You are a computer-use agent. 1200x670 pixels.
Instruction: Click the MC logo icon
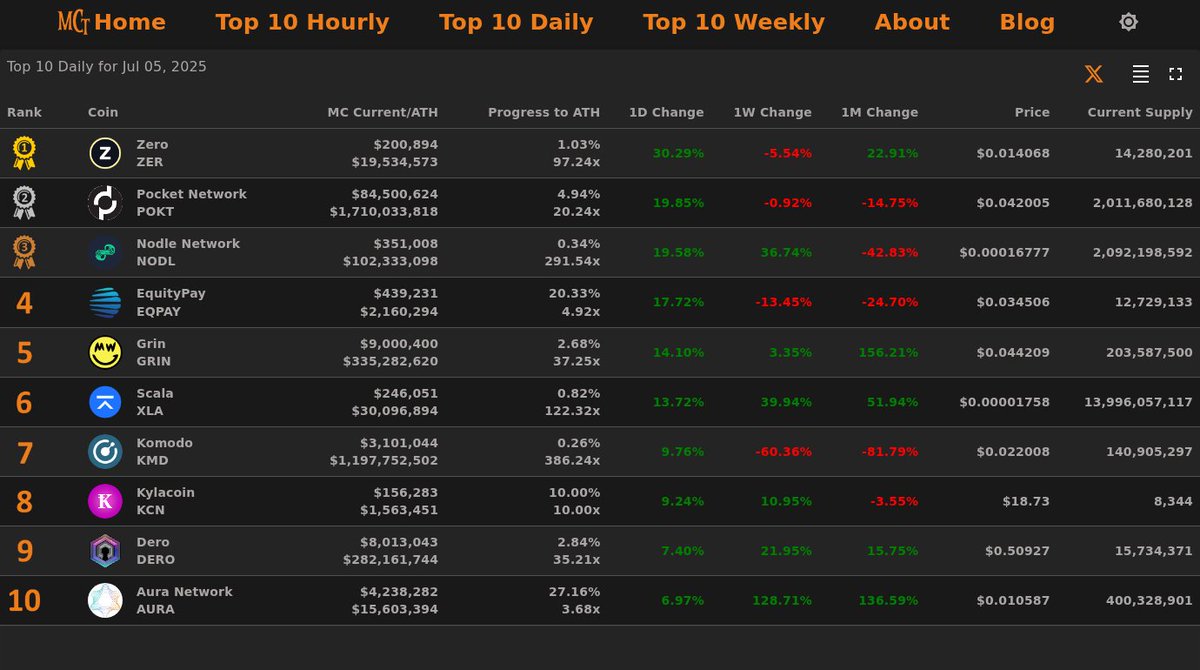[x=74, y=22]
